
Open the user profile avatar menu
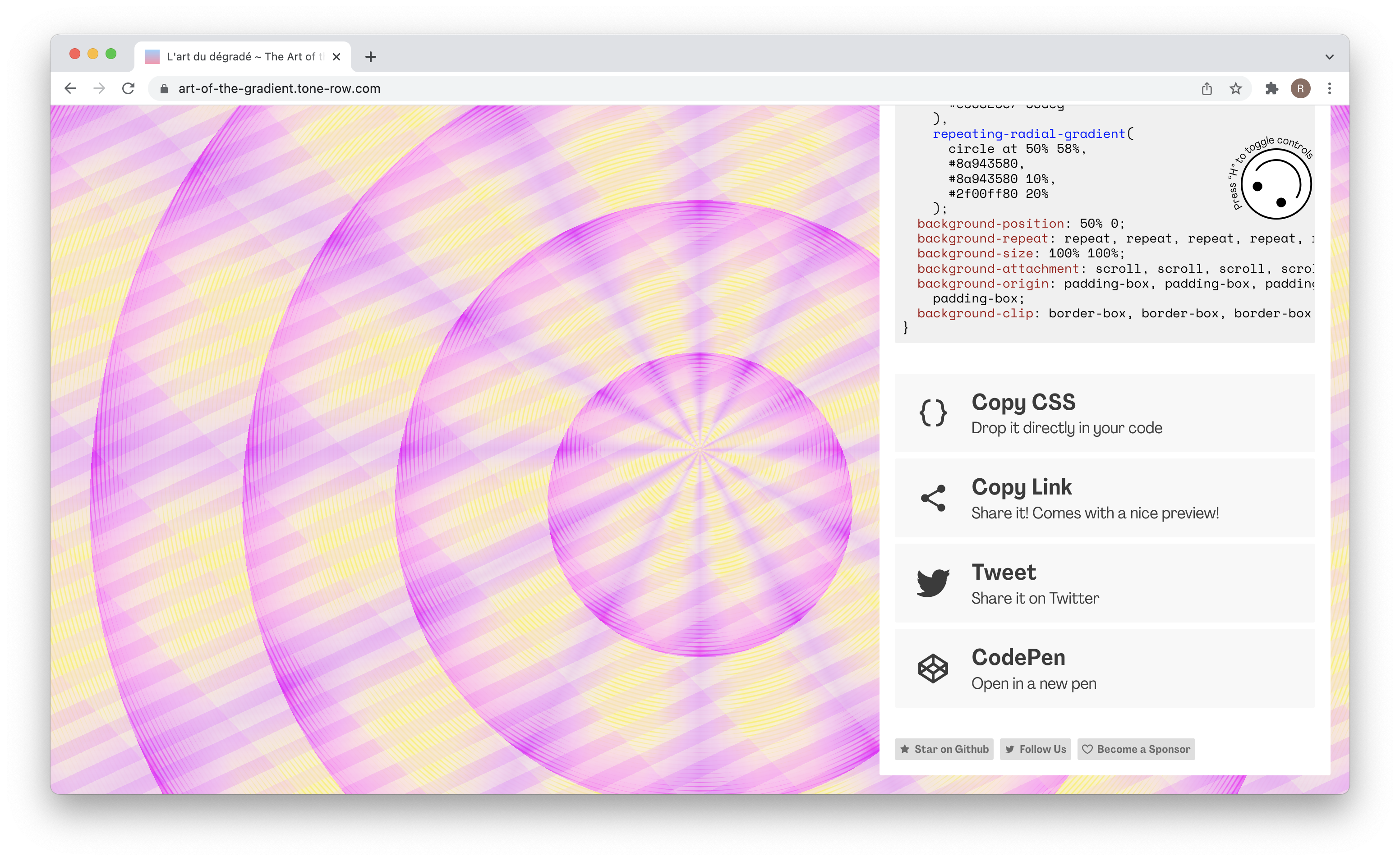1300,89
